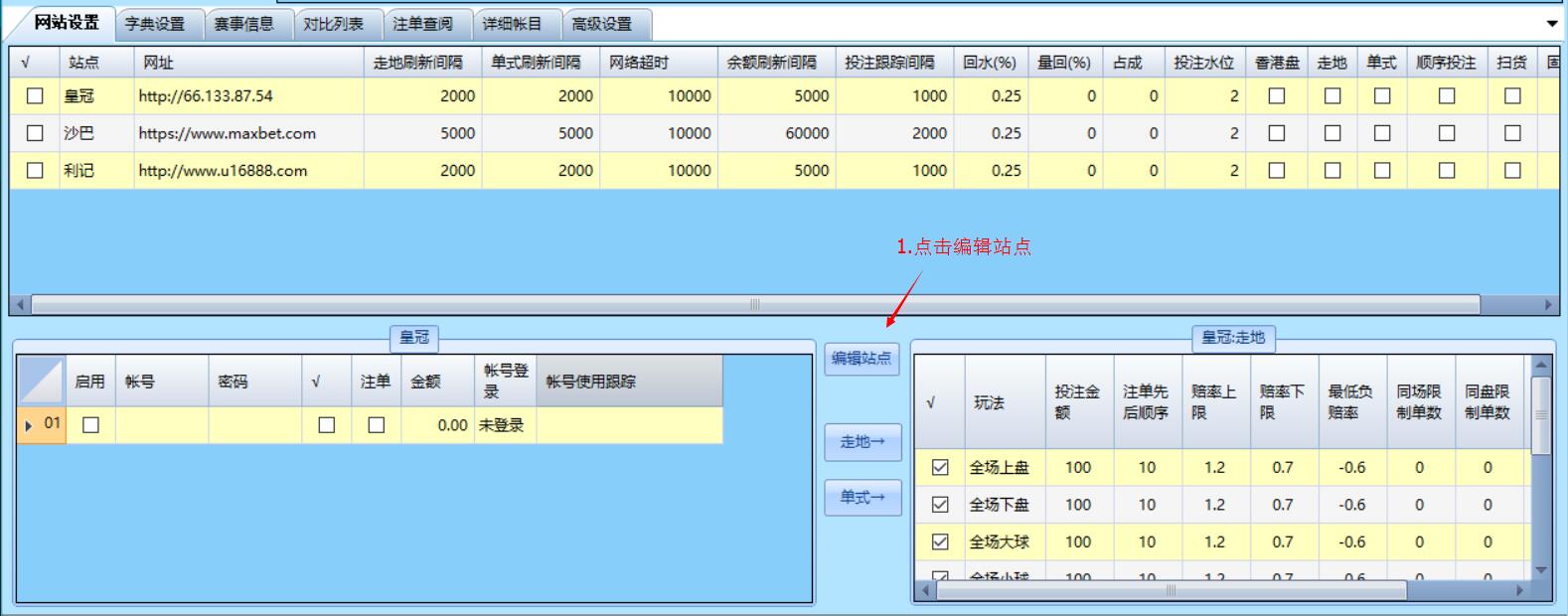Image resolution: width=1568 pixels, height=616 pixels.
Task: Select the 对比列表 tab
Action: point(334,24)
